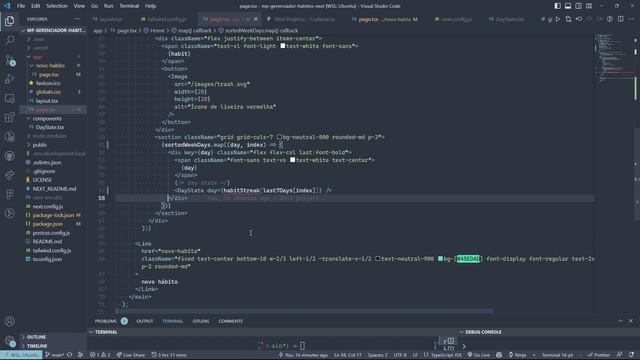Screen dimensions: 640x360
Task: Open tailwind.config.js in Explorer
Action: 52,251
